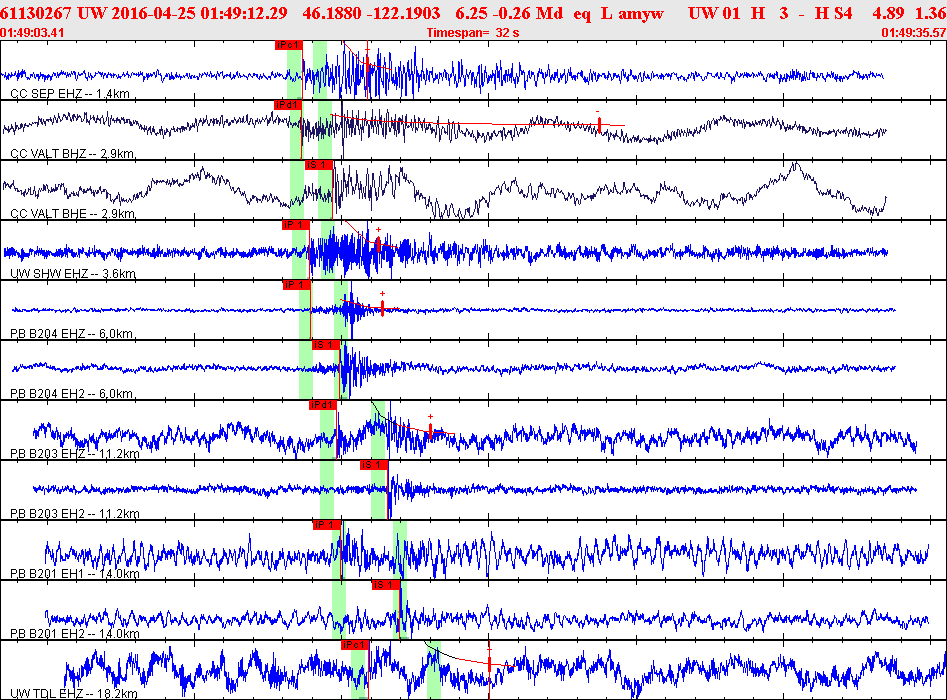Click the event ID 61130267 in header
This screenshot has width=947, height=700.
pyautogui.click(x=36, y=13)
